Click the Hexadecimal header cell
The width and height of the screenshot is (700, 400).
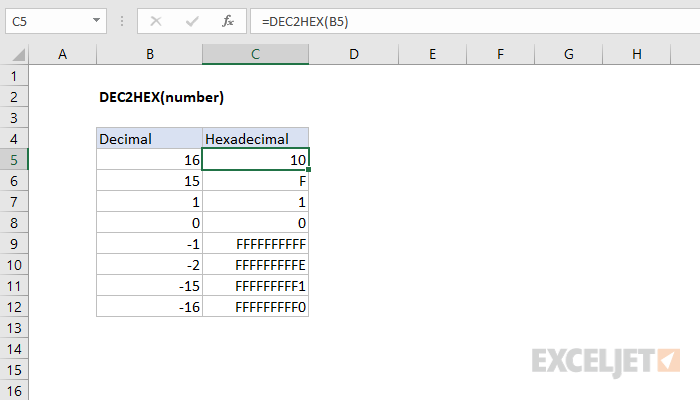click(x=255, y=138)
